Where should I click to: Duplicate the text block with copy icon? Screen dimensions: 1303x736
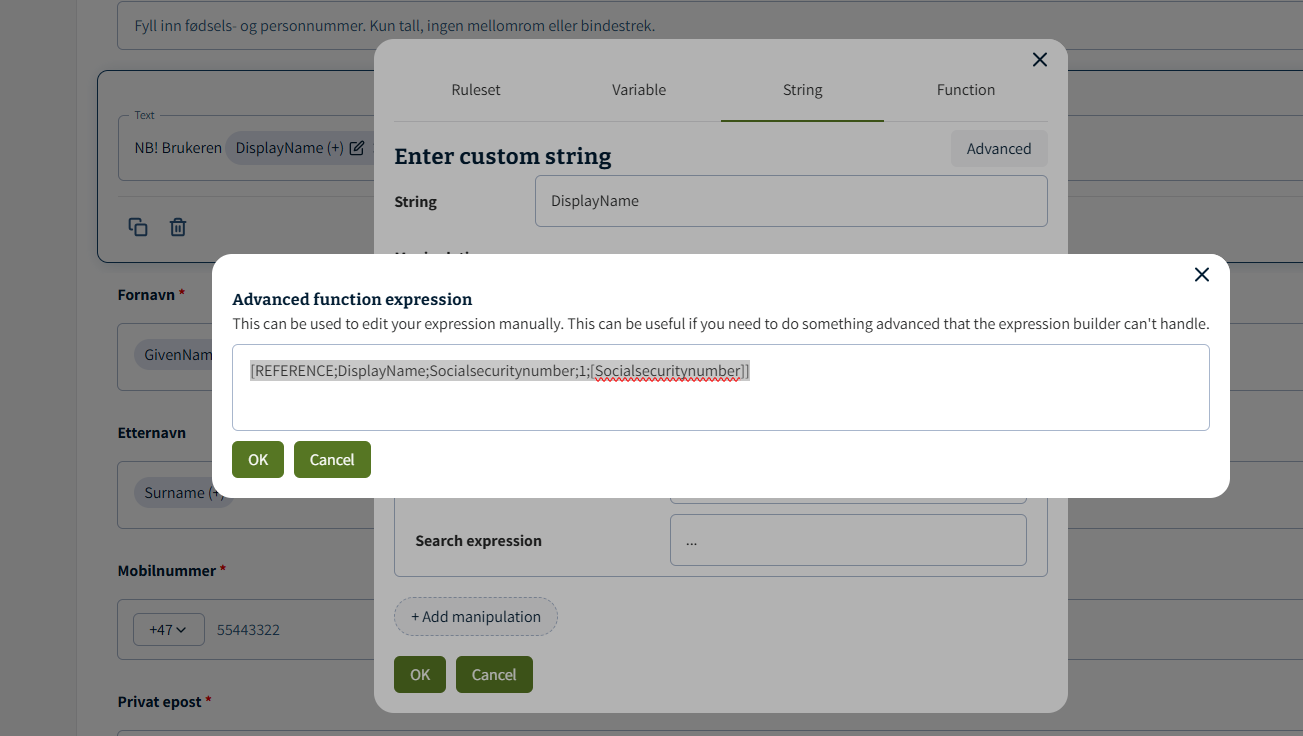[138, 227]
